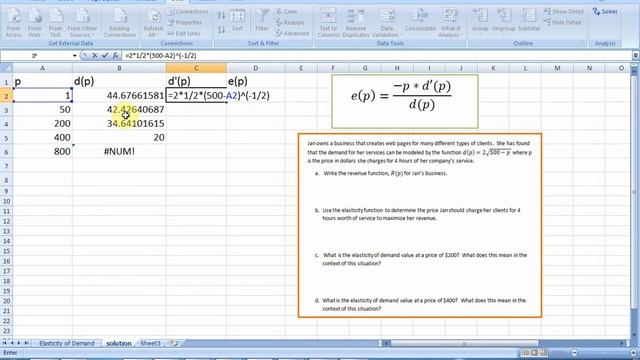Image resolution: width=640 pixels, height=360 pixels.
Task: Click the connection Properties button
Action: [x=185, y=22]
